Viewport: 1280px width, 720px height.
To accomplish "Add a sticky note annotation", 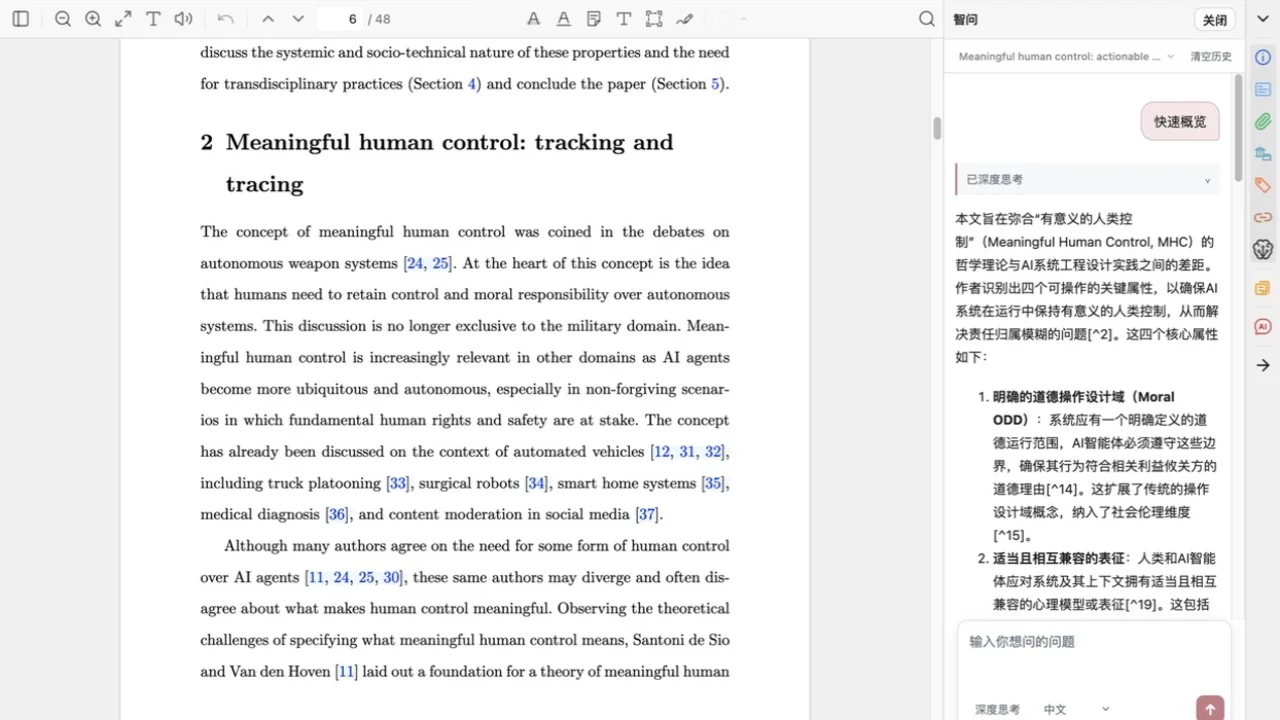I will click(594, 19).
